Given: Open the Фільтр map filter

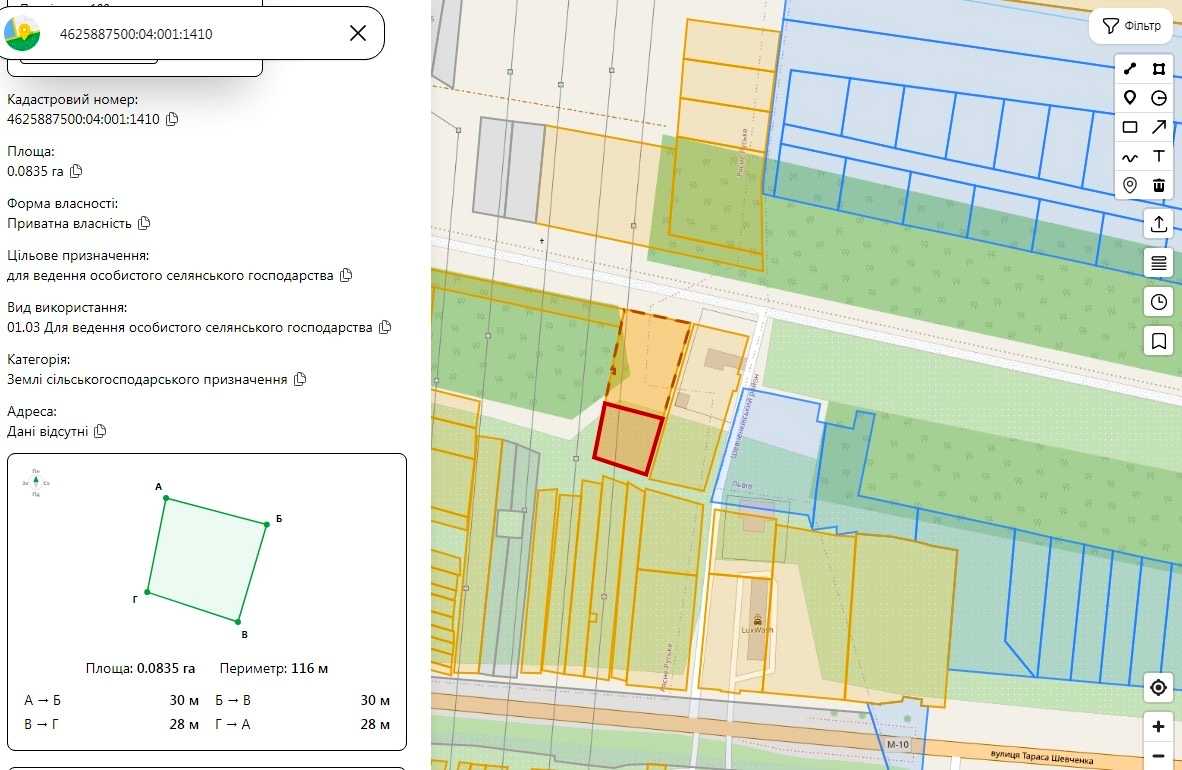Looking at the screenshot, I should pos(1131,26).
